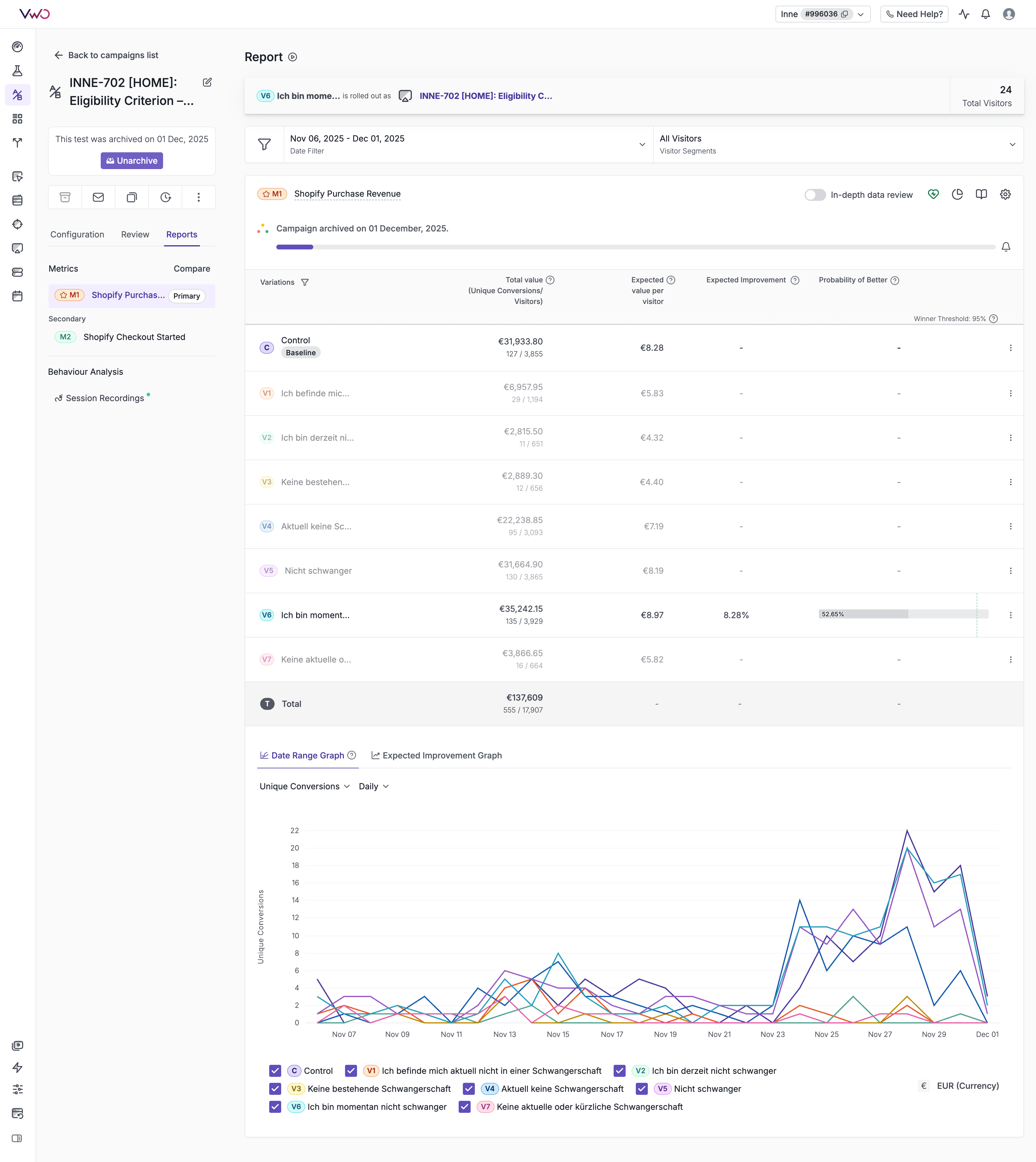Image resolution: width=1036 pixels, height=1162 pixels.
Task: Uncheck the Nicht schwanger legend checkbox
Action: coord(642,1089)
